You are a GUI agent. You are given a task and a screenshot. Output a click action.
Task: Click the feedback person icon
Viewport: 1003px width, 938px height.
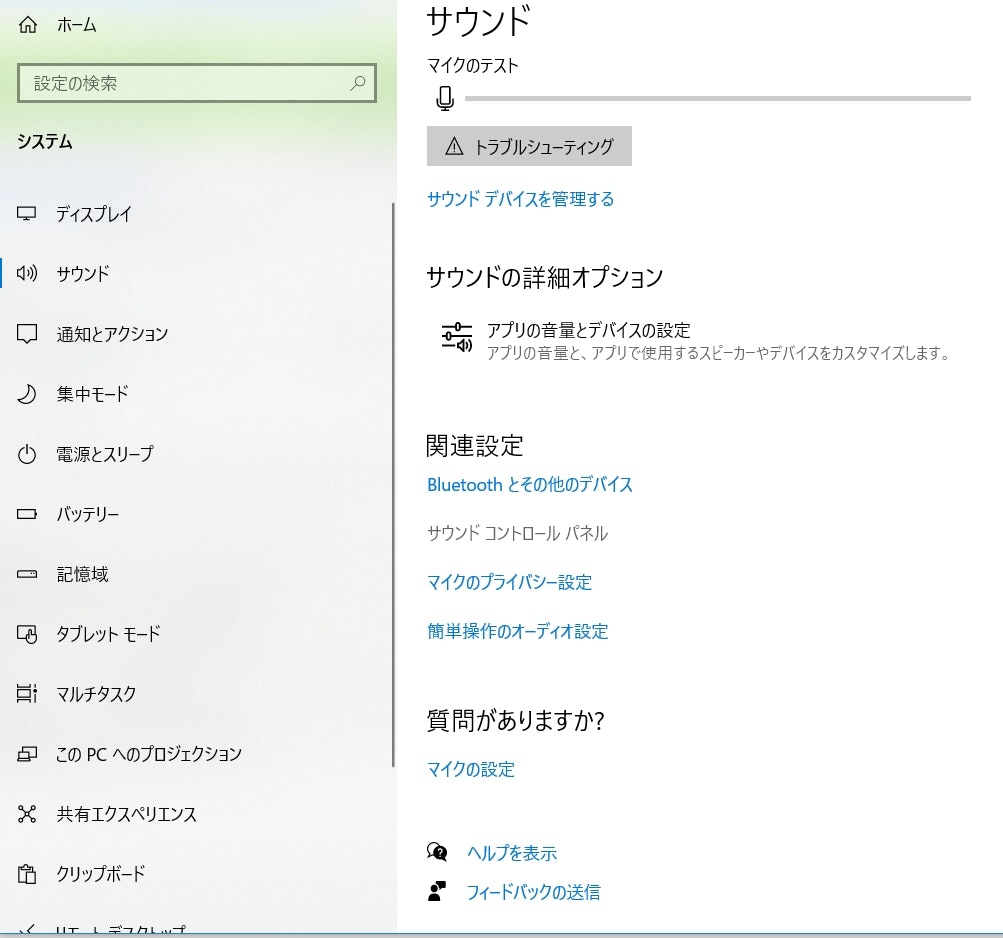(x=437, y=891)
